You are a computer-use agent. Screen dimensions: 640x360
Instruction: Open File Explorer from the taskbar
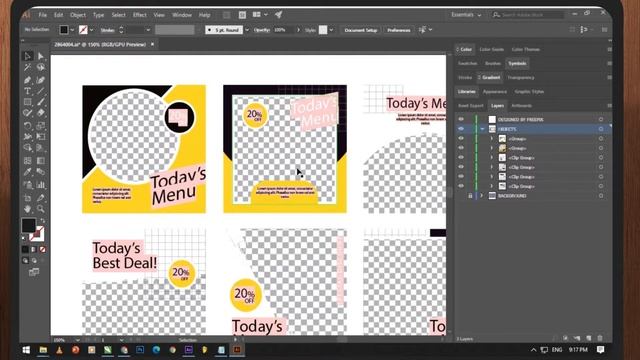[x=43, y=350]
